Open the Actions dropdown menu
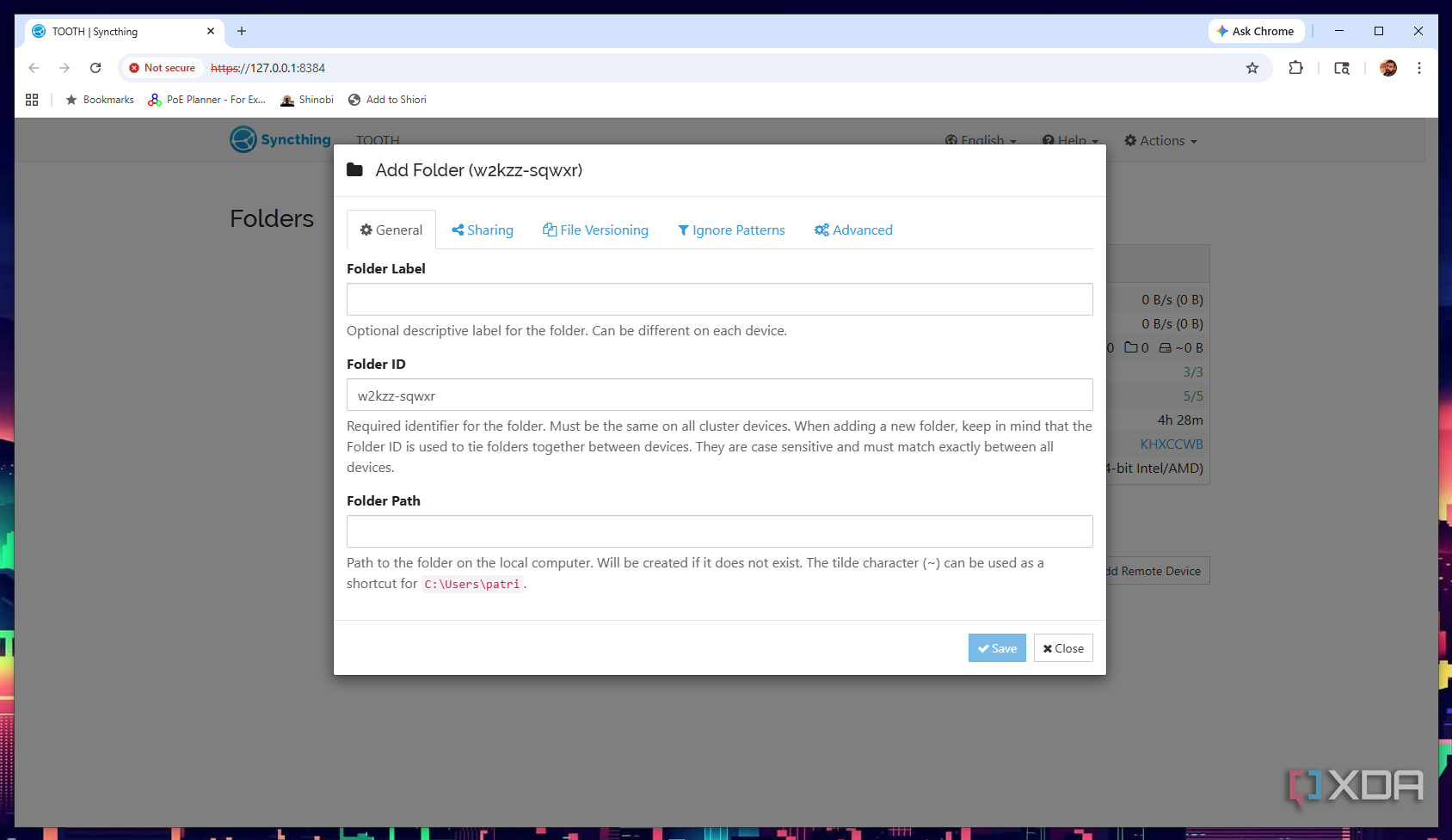 [1160, 140]
